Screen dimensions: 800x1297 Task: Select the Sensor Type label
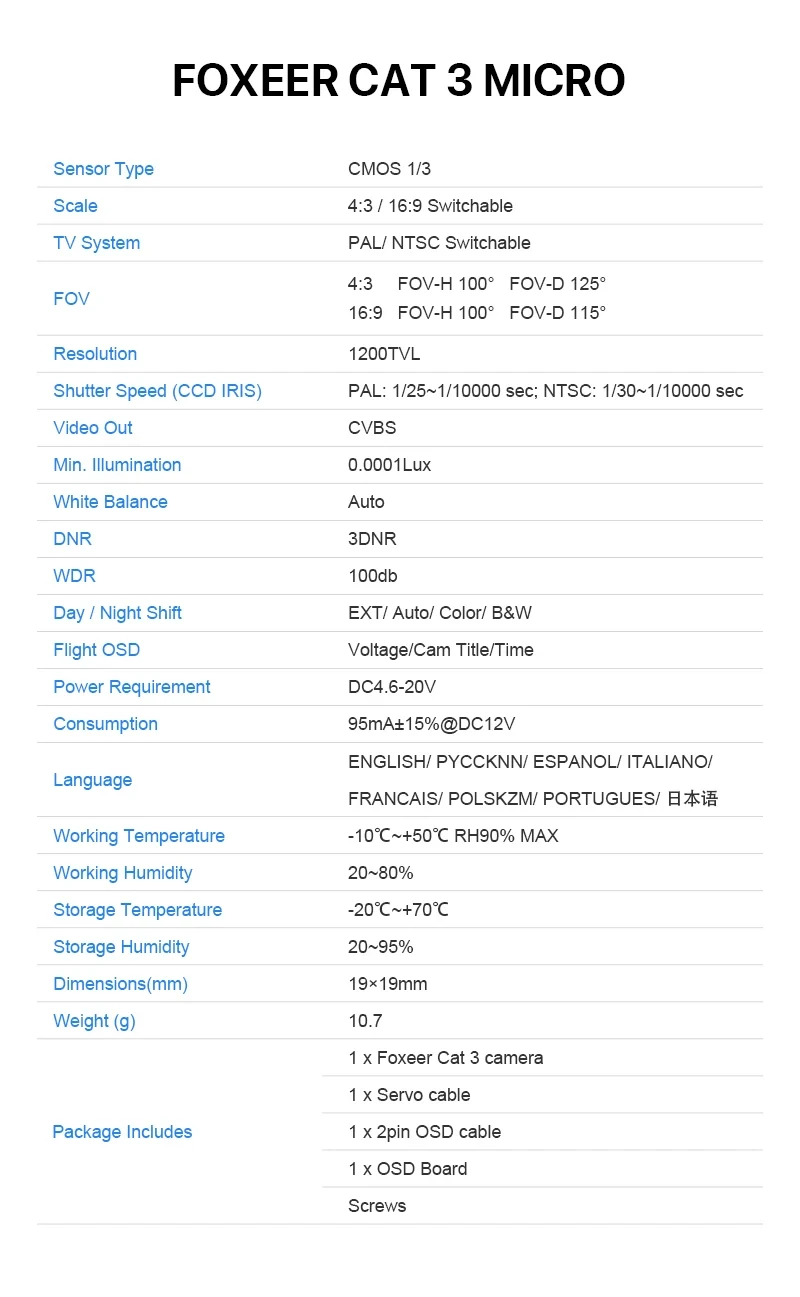[x=103, y=169]
